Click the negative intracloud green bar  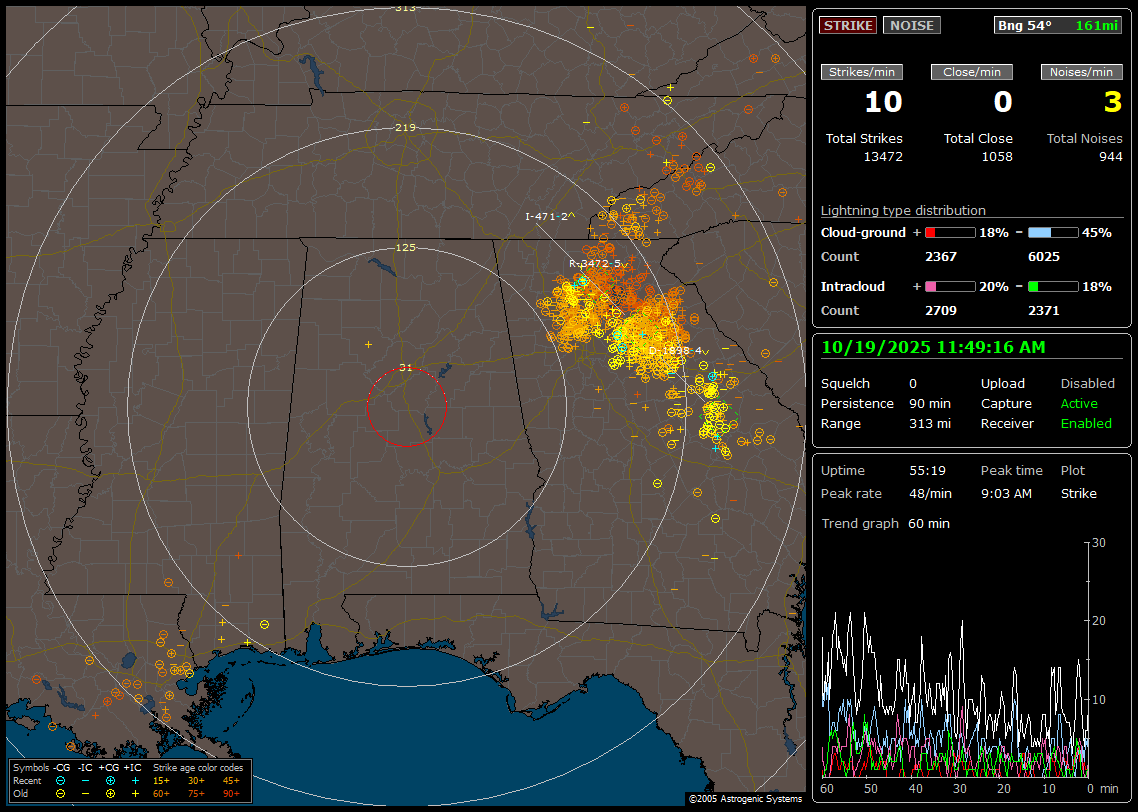pyautogui.click(x=1053, y=287)
